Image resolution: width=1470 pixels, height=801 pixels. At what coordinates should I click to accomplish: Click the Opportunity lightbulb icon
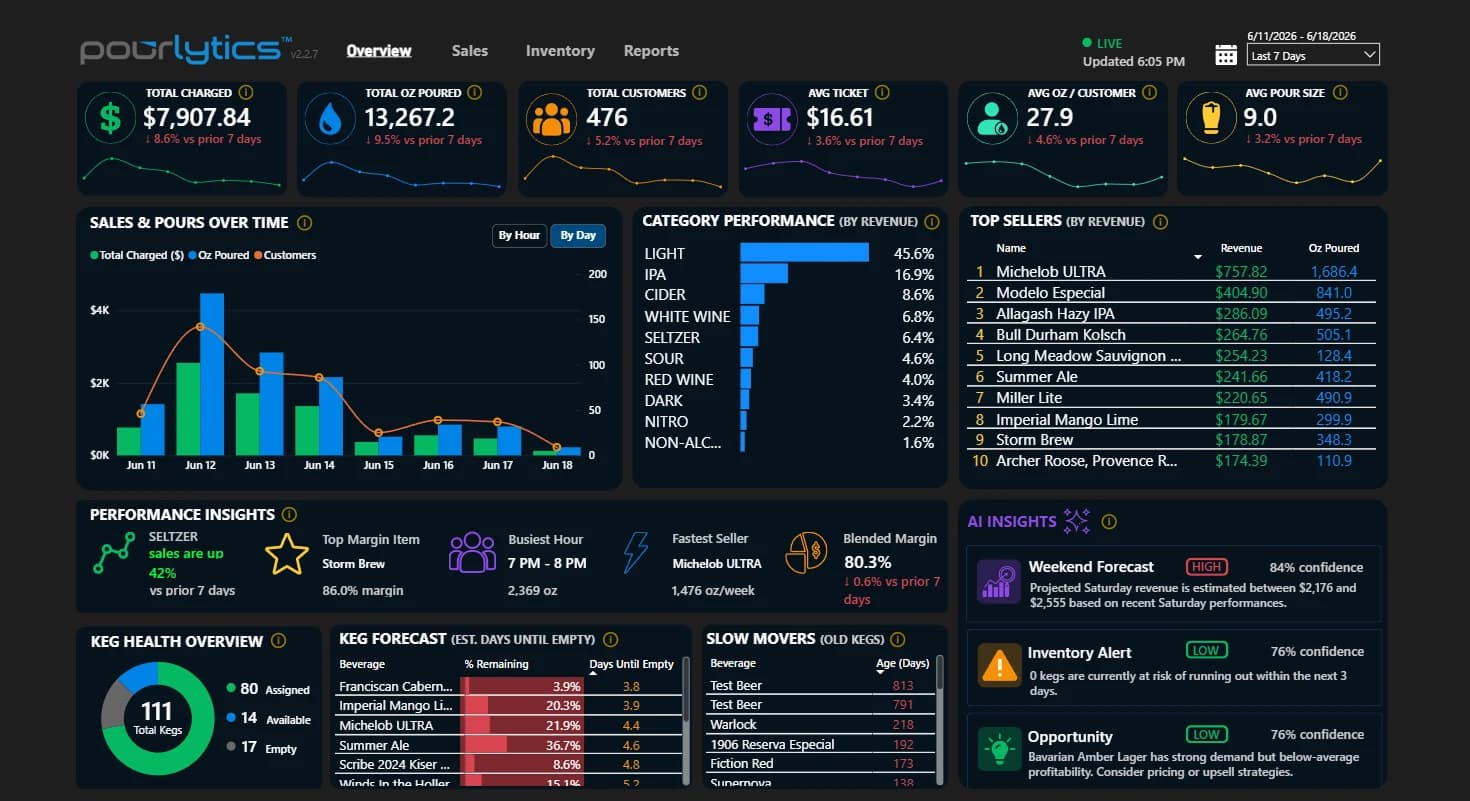tap(999, 749)
